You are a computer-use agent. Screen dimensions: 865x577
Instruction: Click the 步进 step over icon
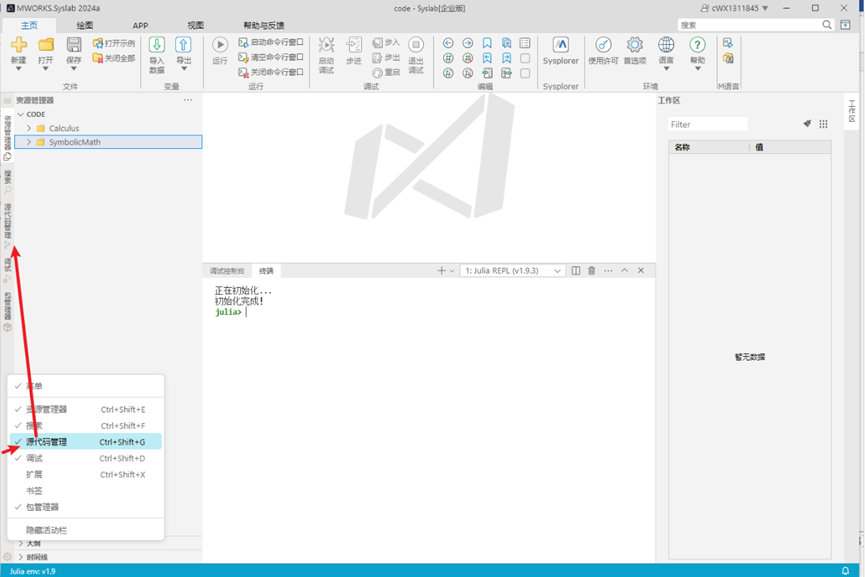(354, 45)
